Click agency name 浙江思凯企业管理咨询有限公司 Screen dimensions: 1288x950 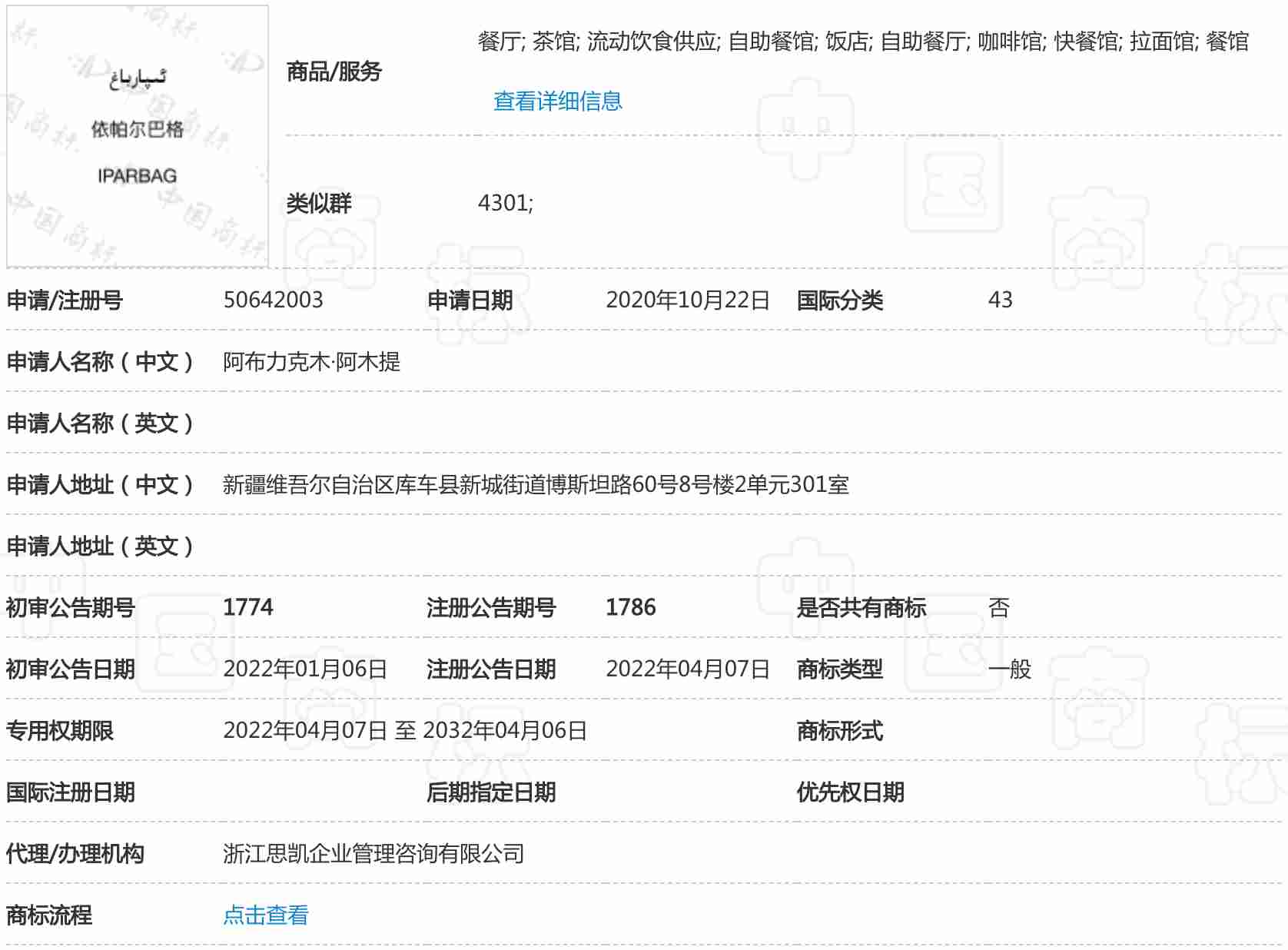click(373, 853)
